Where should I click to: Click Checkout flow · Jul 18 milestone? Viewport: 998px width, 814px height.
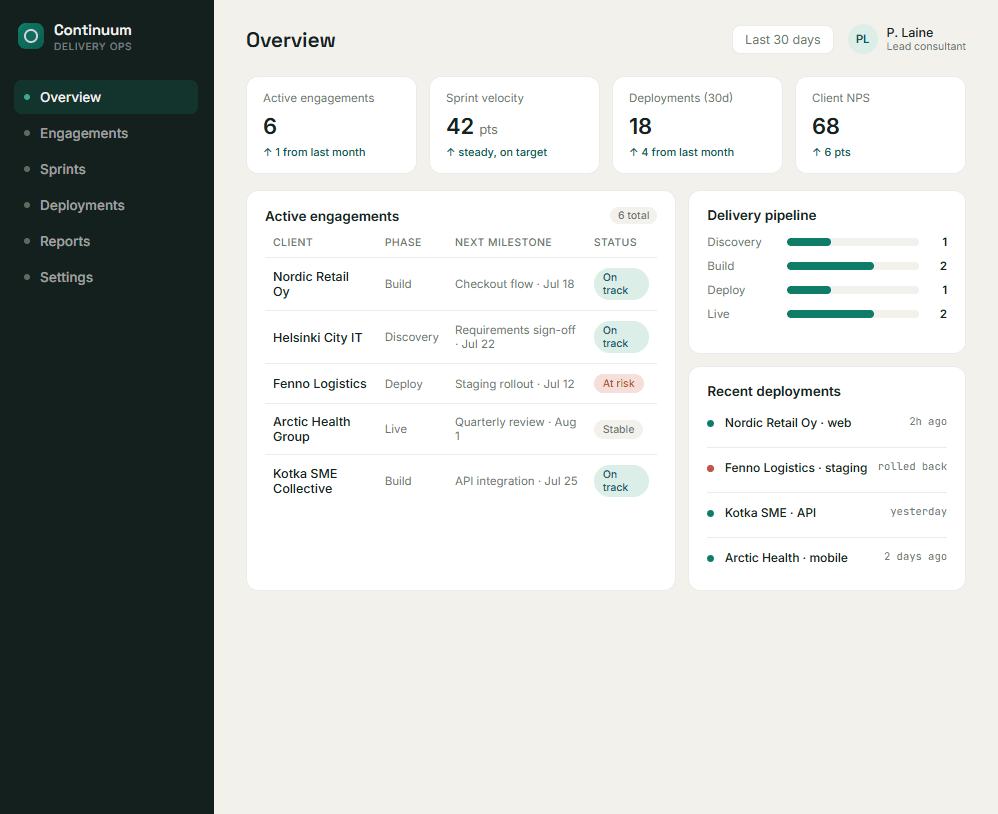tap(514, 284)
